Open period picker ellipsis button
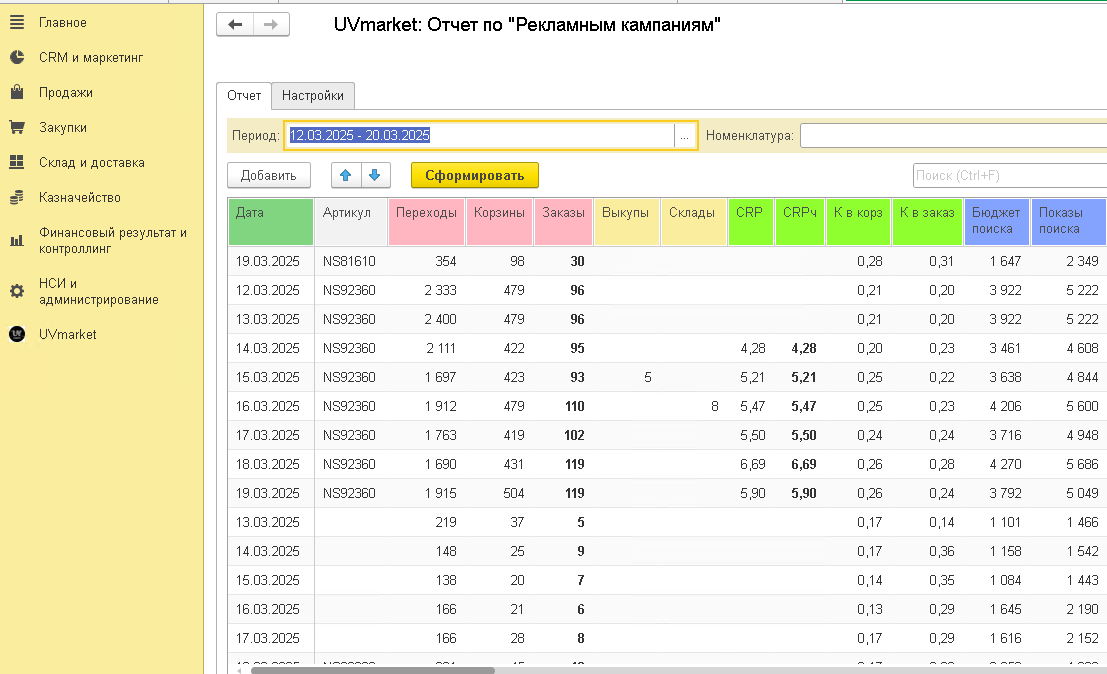 pos(684,136)
